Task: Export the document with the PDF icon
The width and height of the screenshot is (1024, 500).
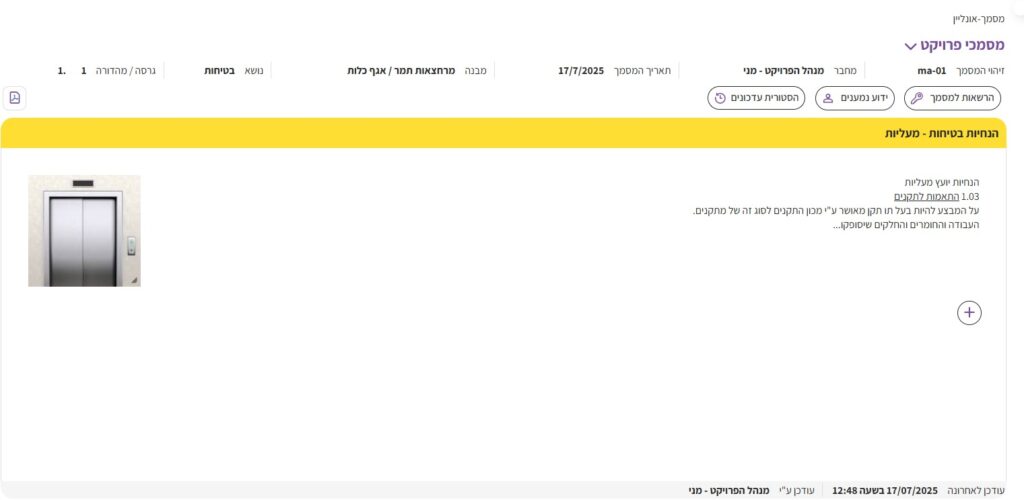Action: [x=14, y=97]
